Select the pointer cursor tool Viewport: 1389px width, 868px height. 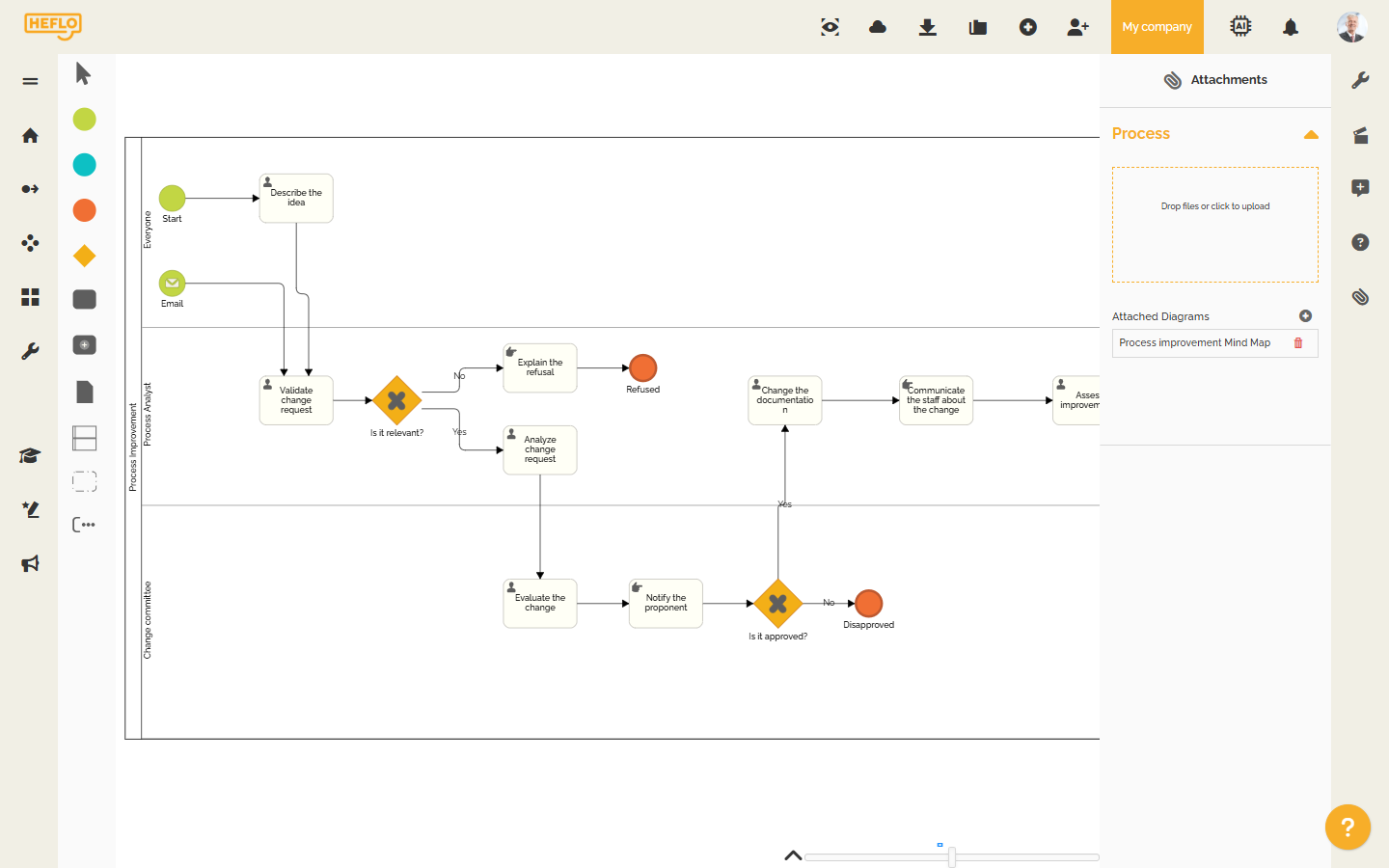pos(84,73)
